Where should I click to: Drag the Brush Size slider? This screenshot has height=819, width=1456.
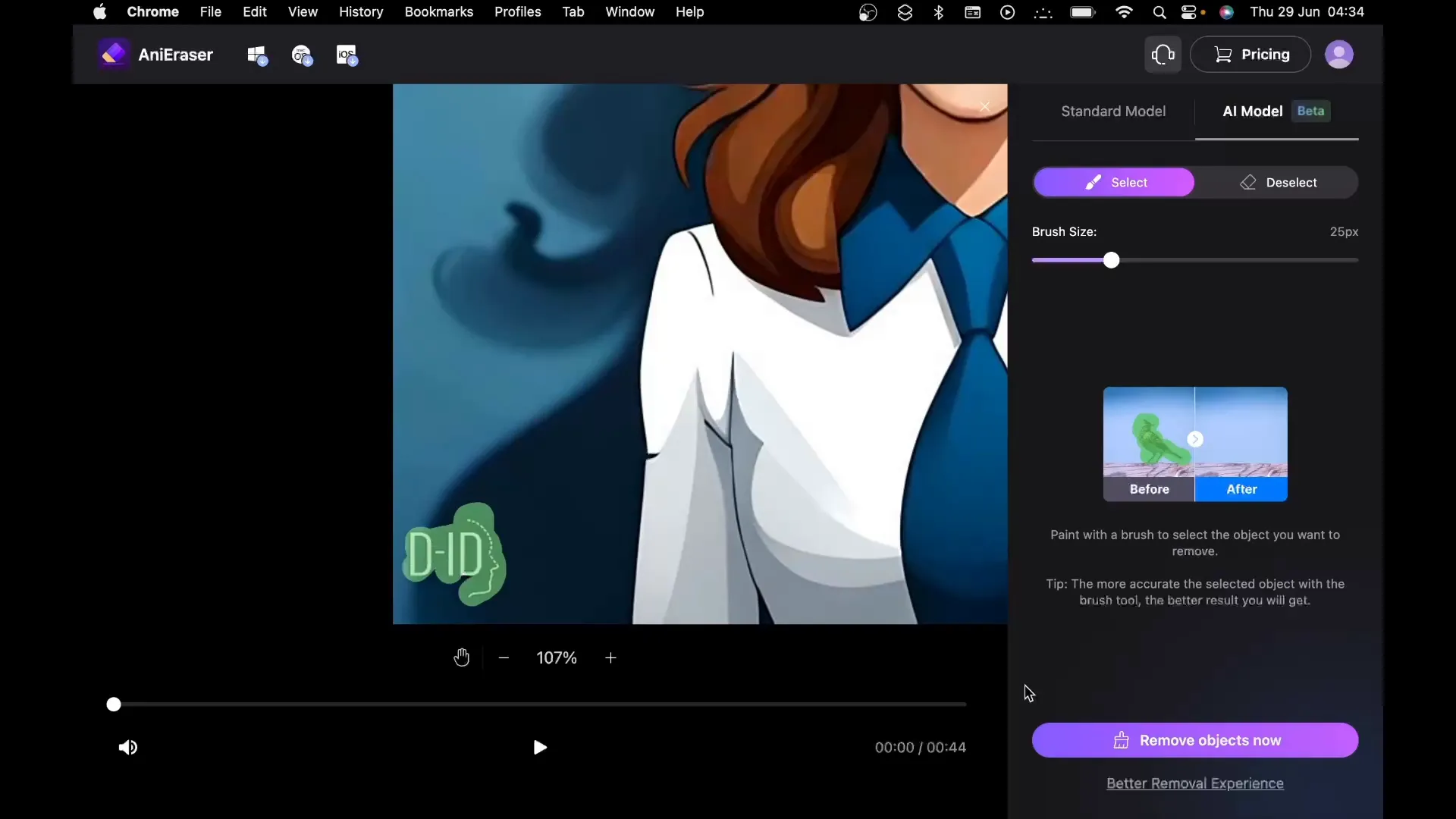[1111, 261]
